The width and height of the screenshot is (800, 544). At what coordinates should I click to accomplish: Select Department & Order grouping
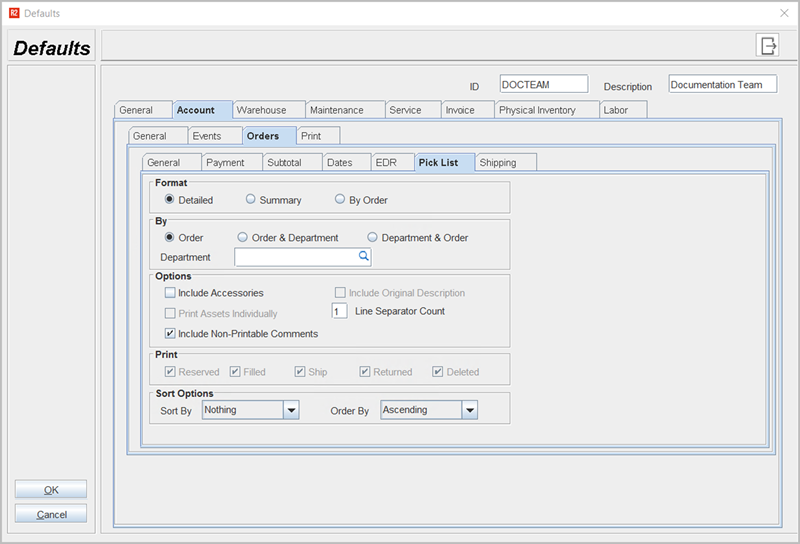[373, 238]
